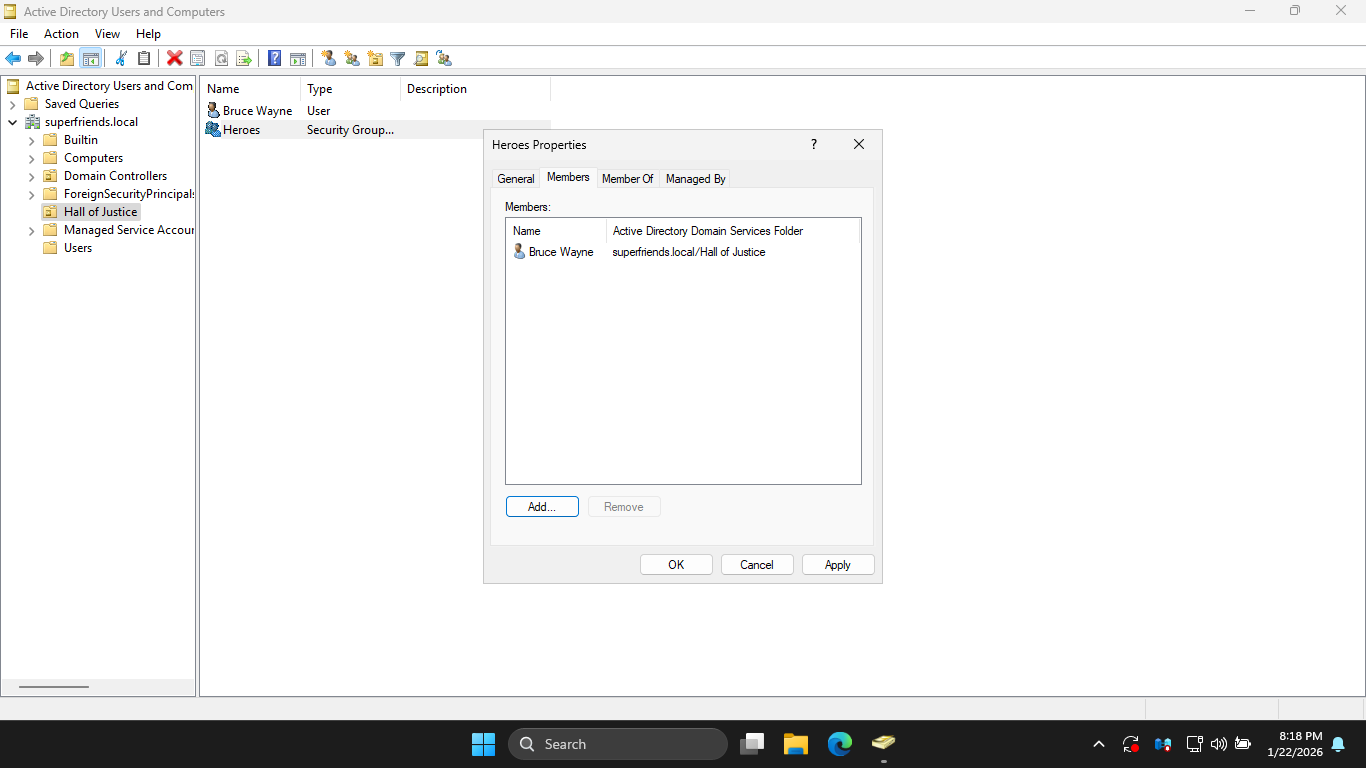Screen dimensions: 1366x768
Task: Click the Filter funnel icon in toolbar
Action: coord(397,59)
